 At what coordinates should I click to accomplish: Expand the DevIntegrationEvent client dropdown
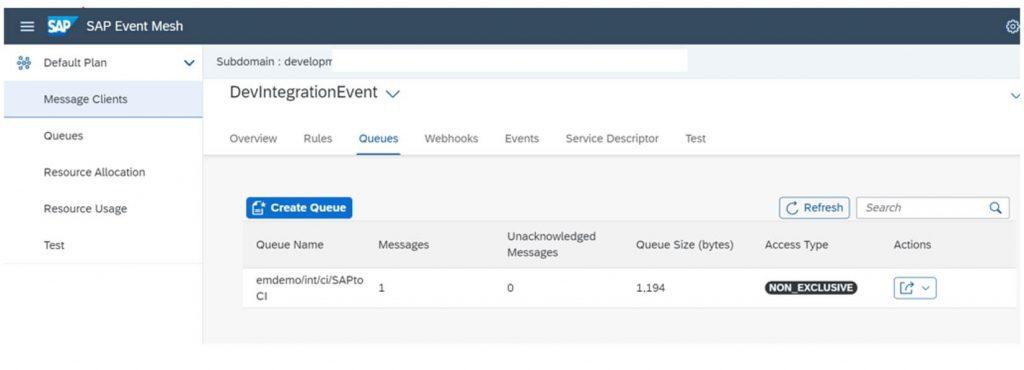click(392, 94)
